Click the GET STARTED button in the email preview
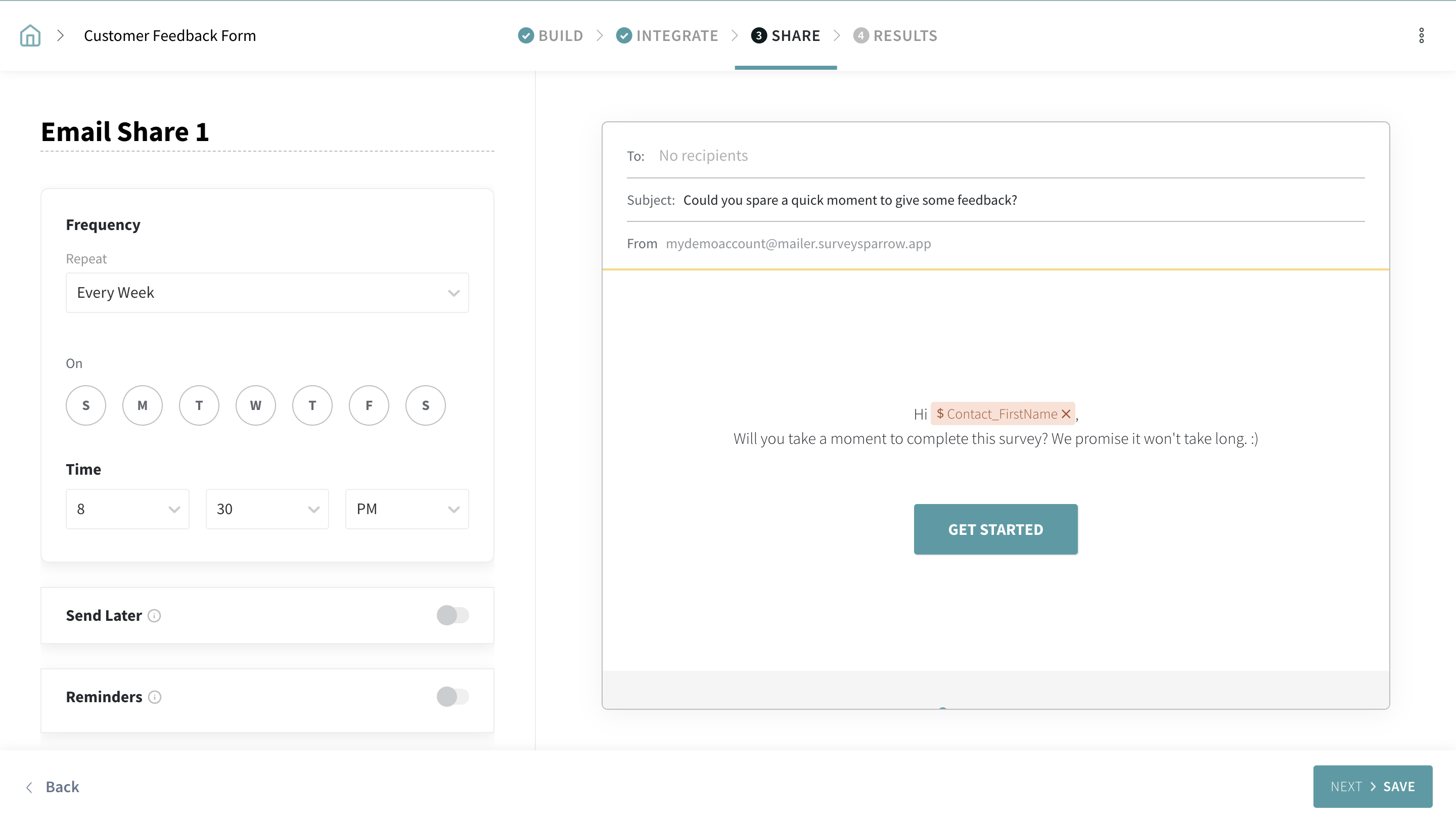Viewport: 1456px width, 822px height. [995, 529]
